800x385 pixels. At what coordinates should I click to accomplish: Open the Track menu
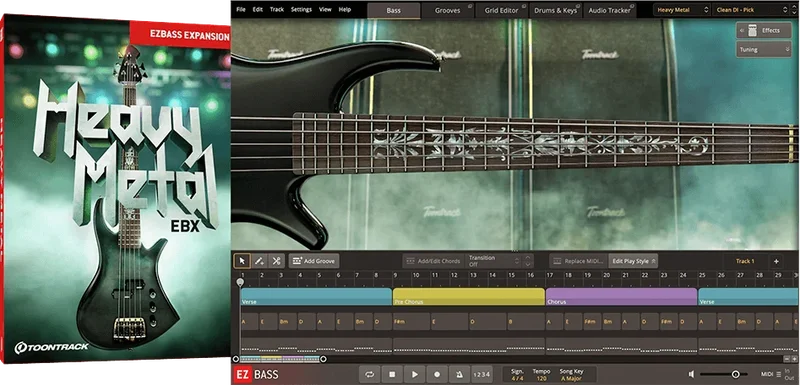click(277, 10)
